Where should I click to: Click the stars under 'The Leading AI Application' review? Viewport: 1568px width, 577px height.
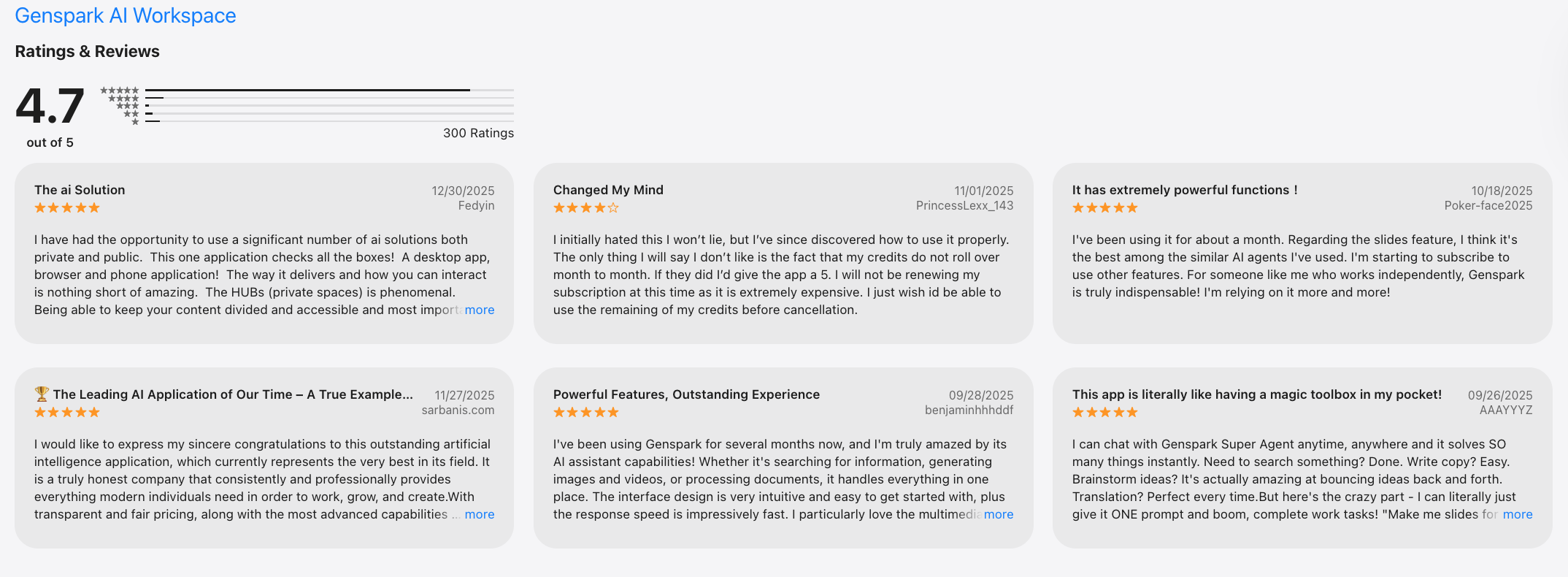(67, 413)
